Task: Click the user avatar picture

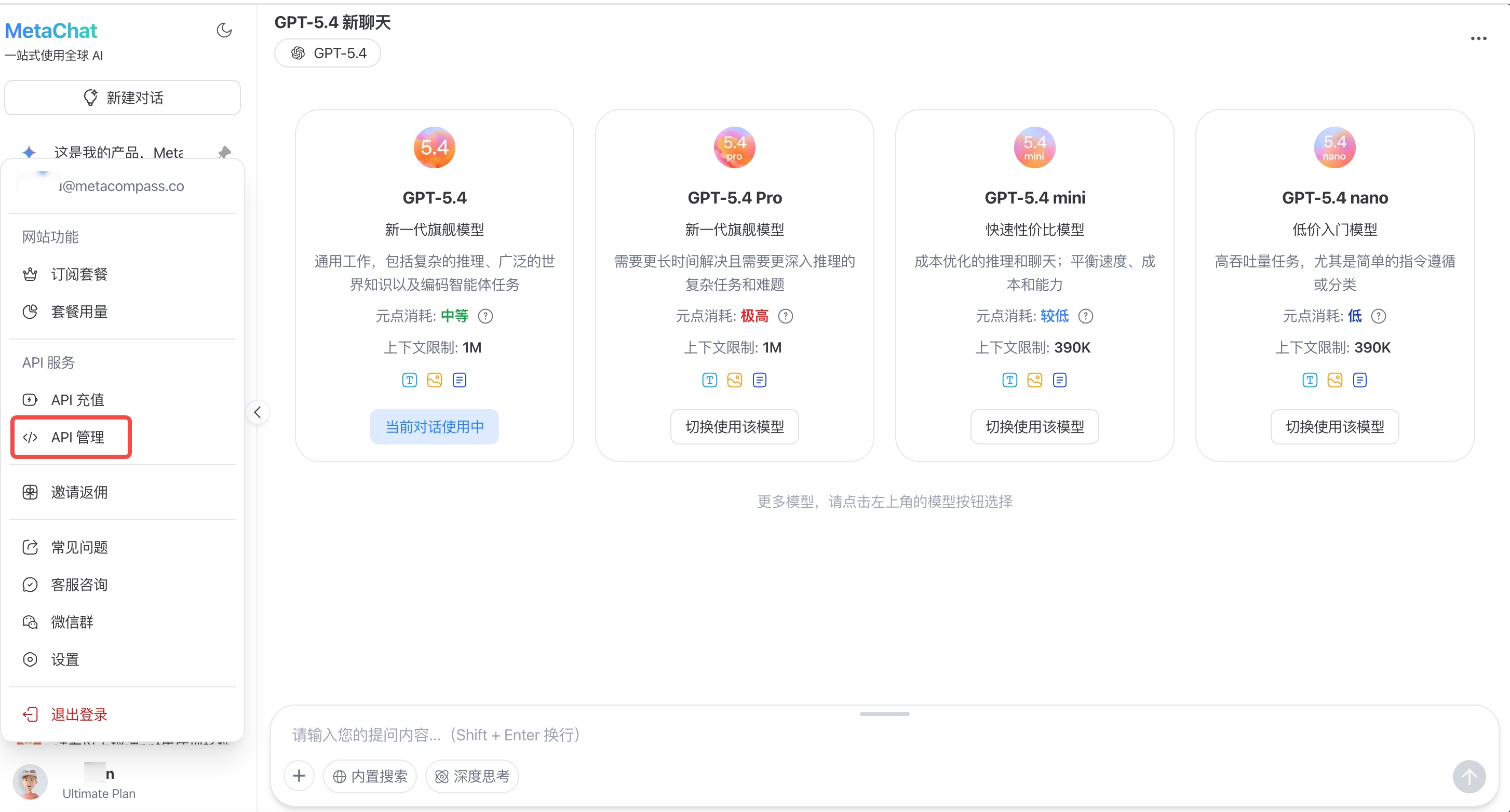Action: pos(30,782)
